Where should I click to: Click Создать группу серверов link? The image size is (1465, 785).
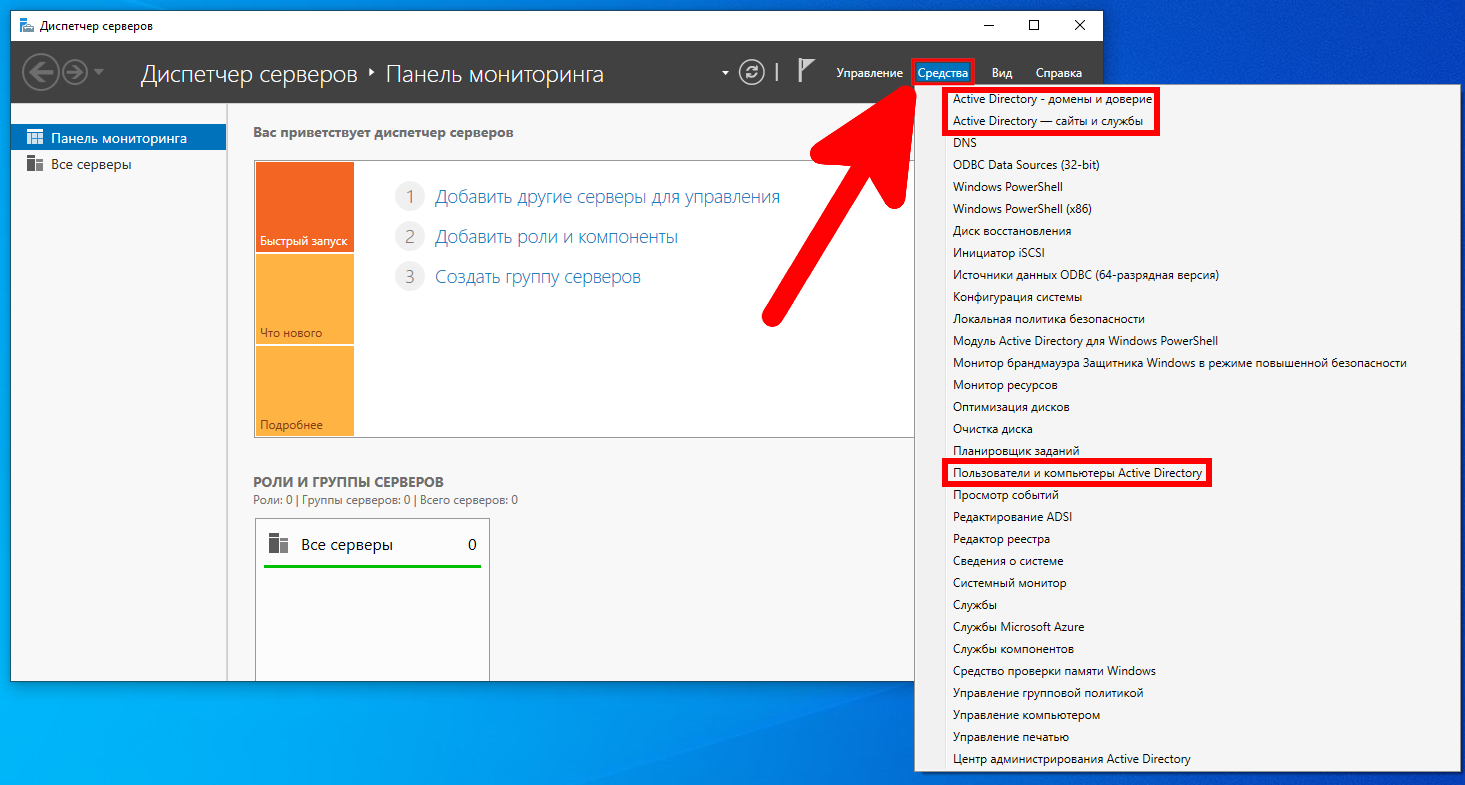[x=538, y=277]
